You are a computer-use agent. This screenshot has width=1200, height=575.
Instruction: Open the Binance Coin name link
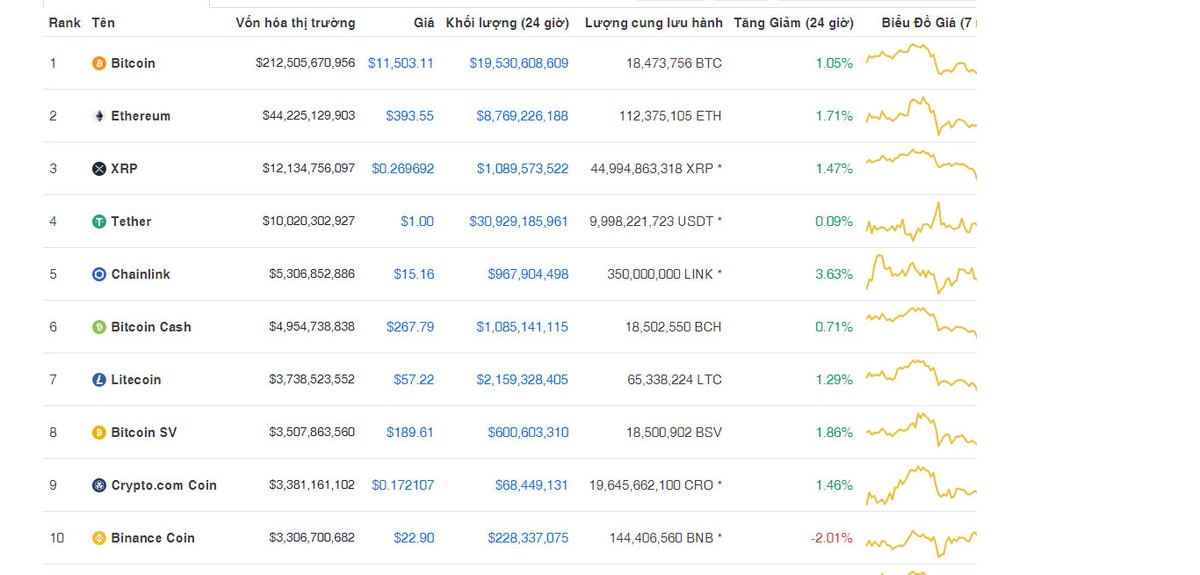153,538
